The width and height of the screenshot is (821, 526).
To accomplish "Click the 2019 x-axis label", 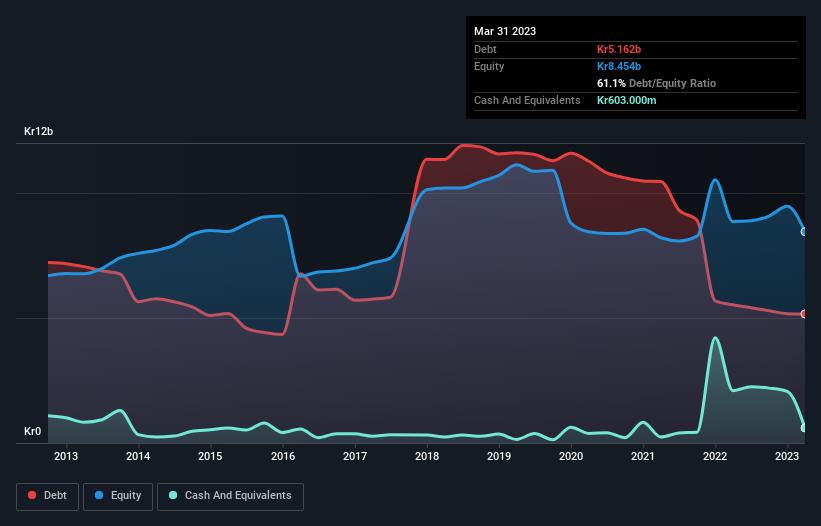I will click(x=499, y=456).
